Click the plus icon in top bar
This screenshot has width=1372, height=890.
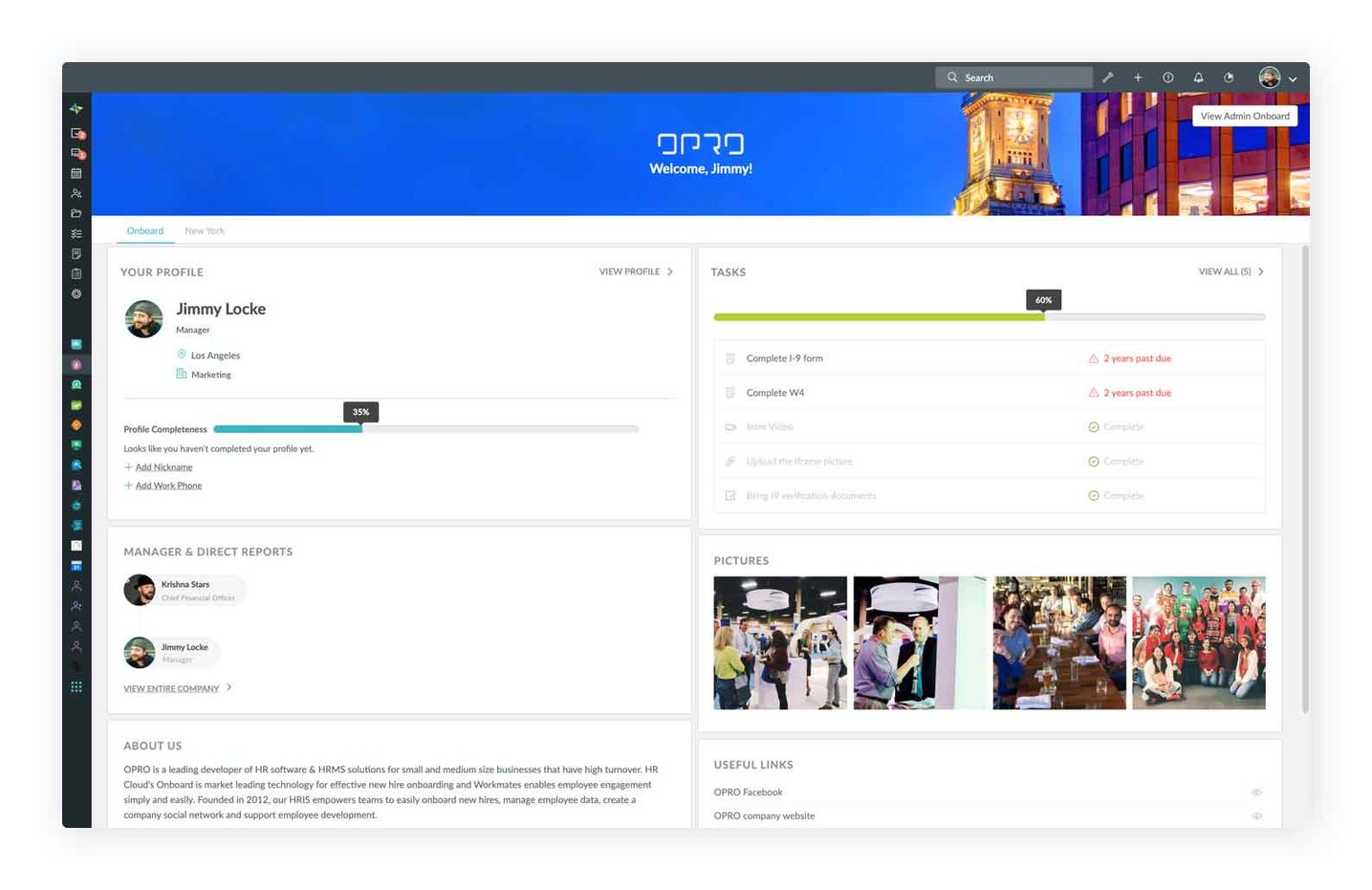tap(1138, 77)
